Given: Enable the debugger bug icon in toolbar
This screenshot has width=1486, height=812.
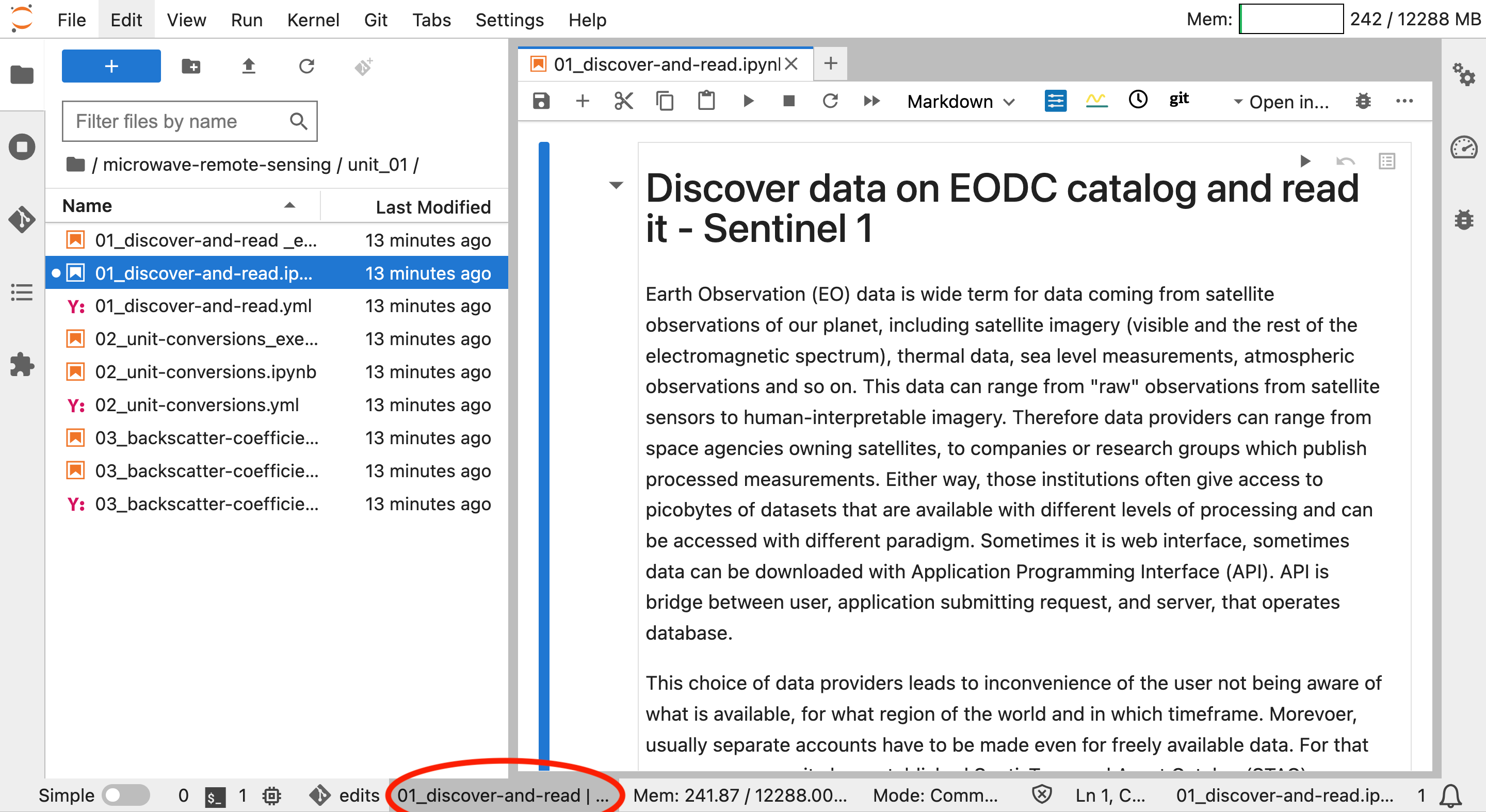Looking at the screenshot, I should [x=1363, y=102].
